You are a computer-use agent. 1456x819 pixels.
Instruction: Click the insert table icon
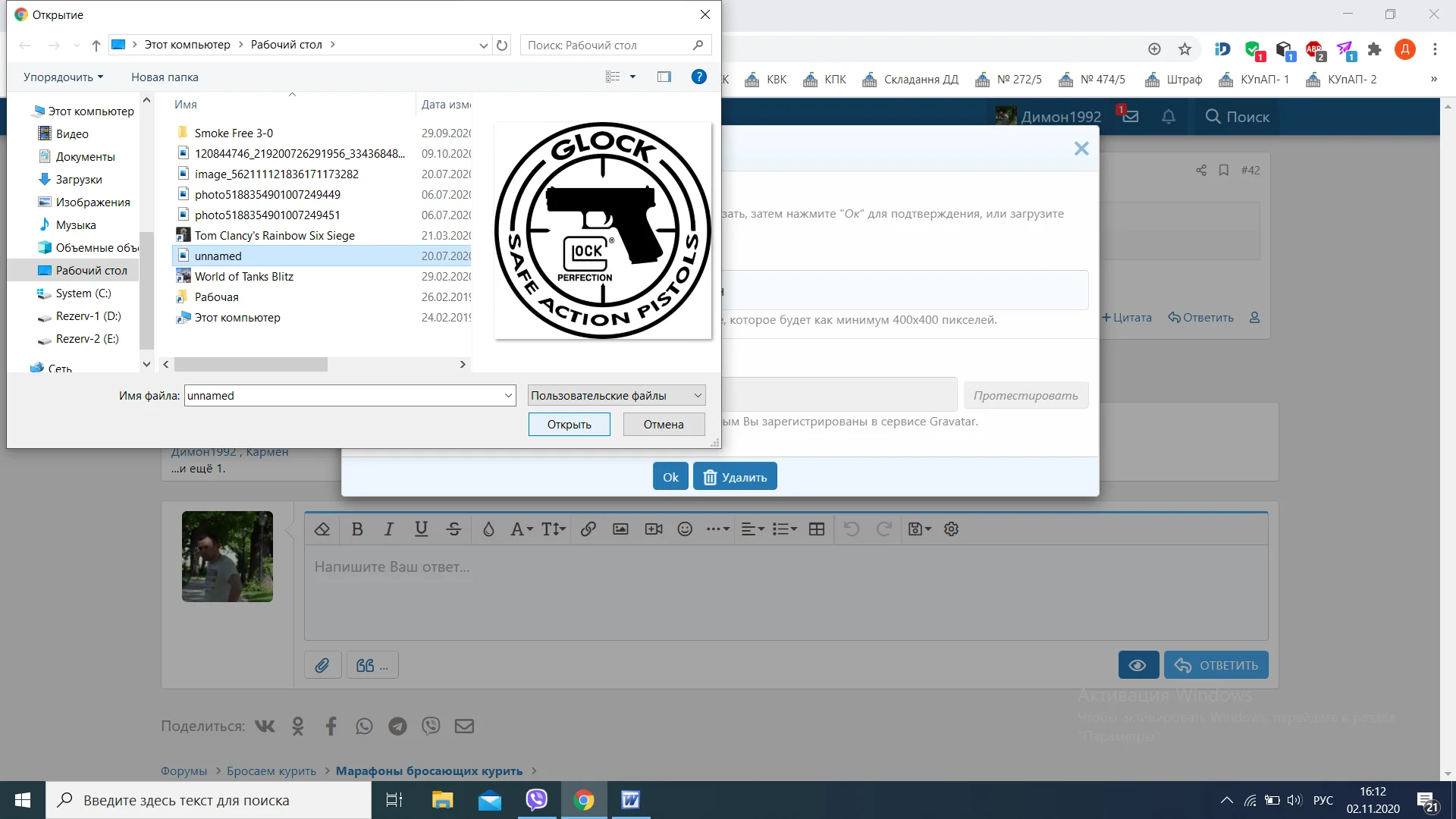pyautogui.click(x=817, y=529)
